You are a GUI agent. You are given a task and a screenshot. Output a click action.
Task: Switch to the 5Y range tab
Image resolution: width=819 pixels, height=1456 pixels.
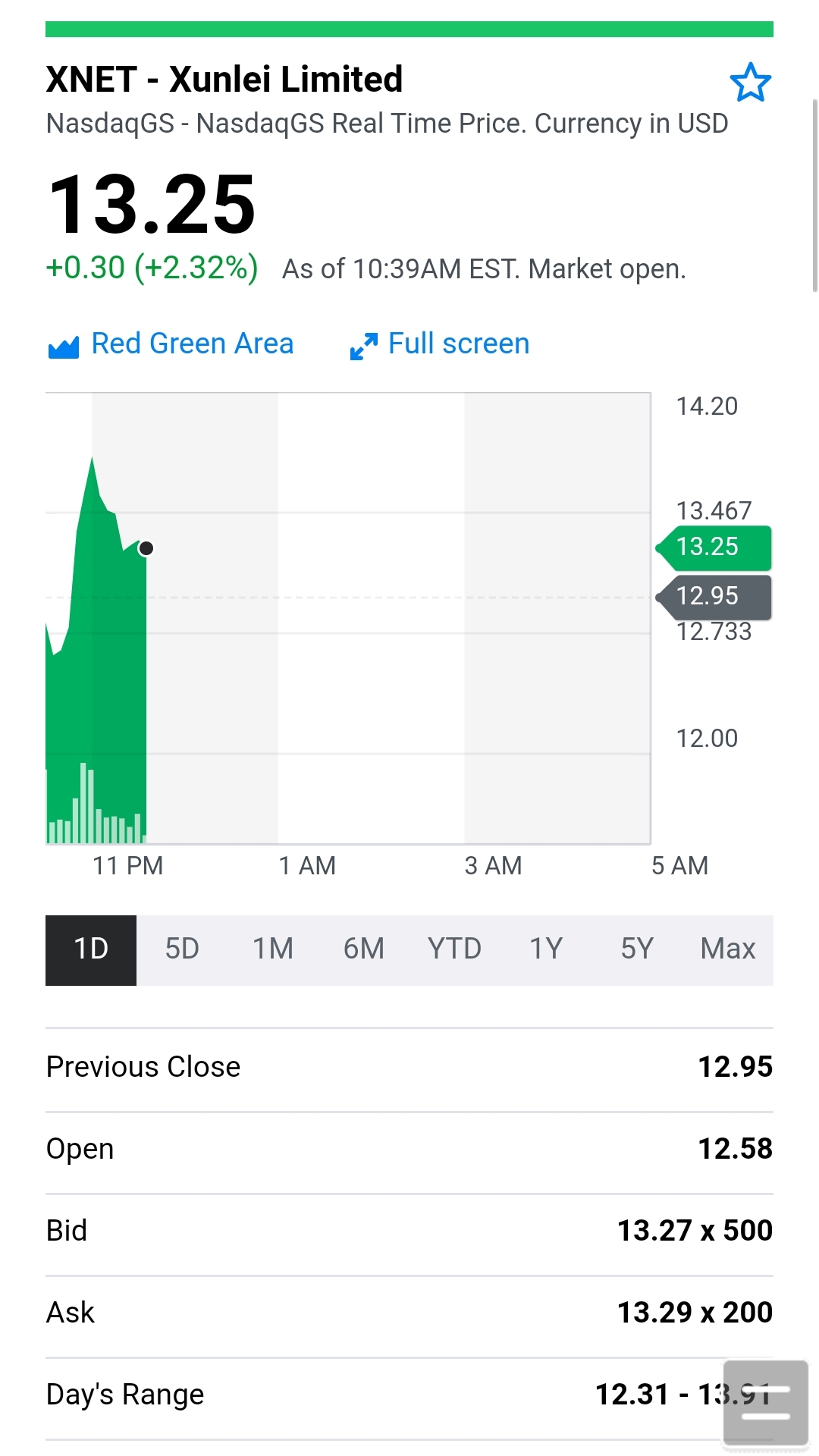637,950
